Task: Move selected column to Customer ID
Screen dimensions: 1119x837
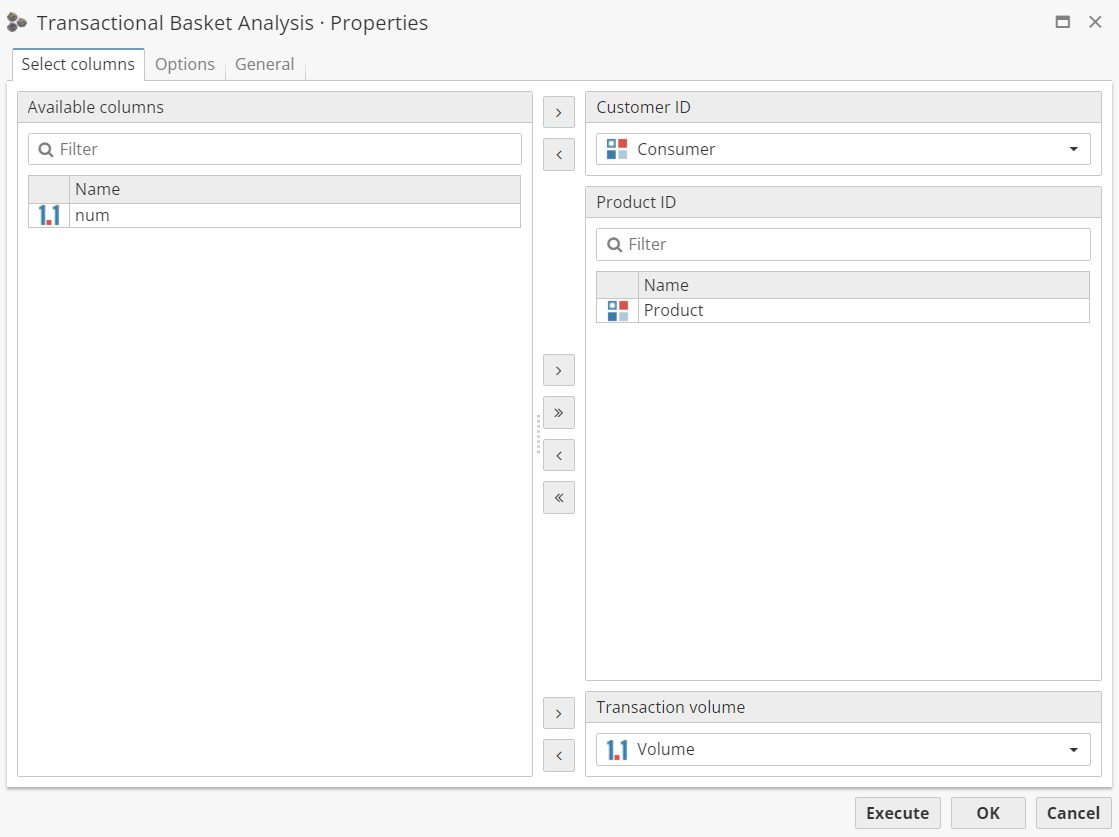Action: point(558,112)
